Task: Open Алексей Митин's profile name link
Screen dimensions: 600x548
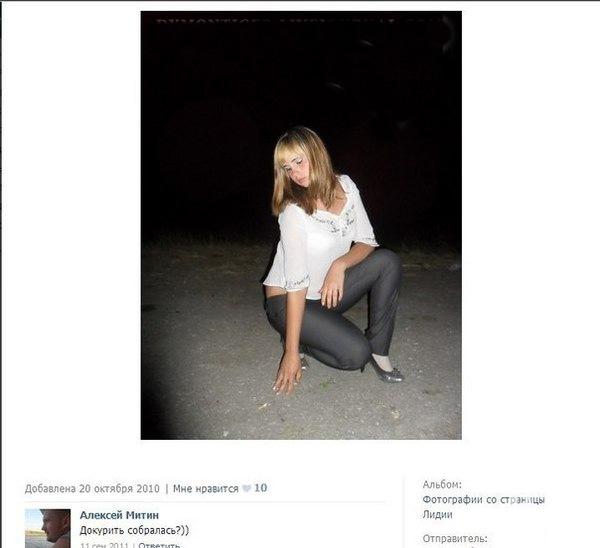Action: click(x=119, y=515)
